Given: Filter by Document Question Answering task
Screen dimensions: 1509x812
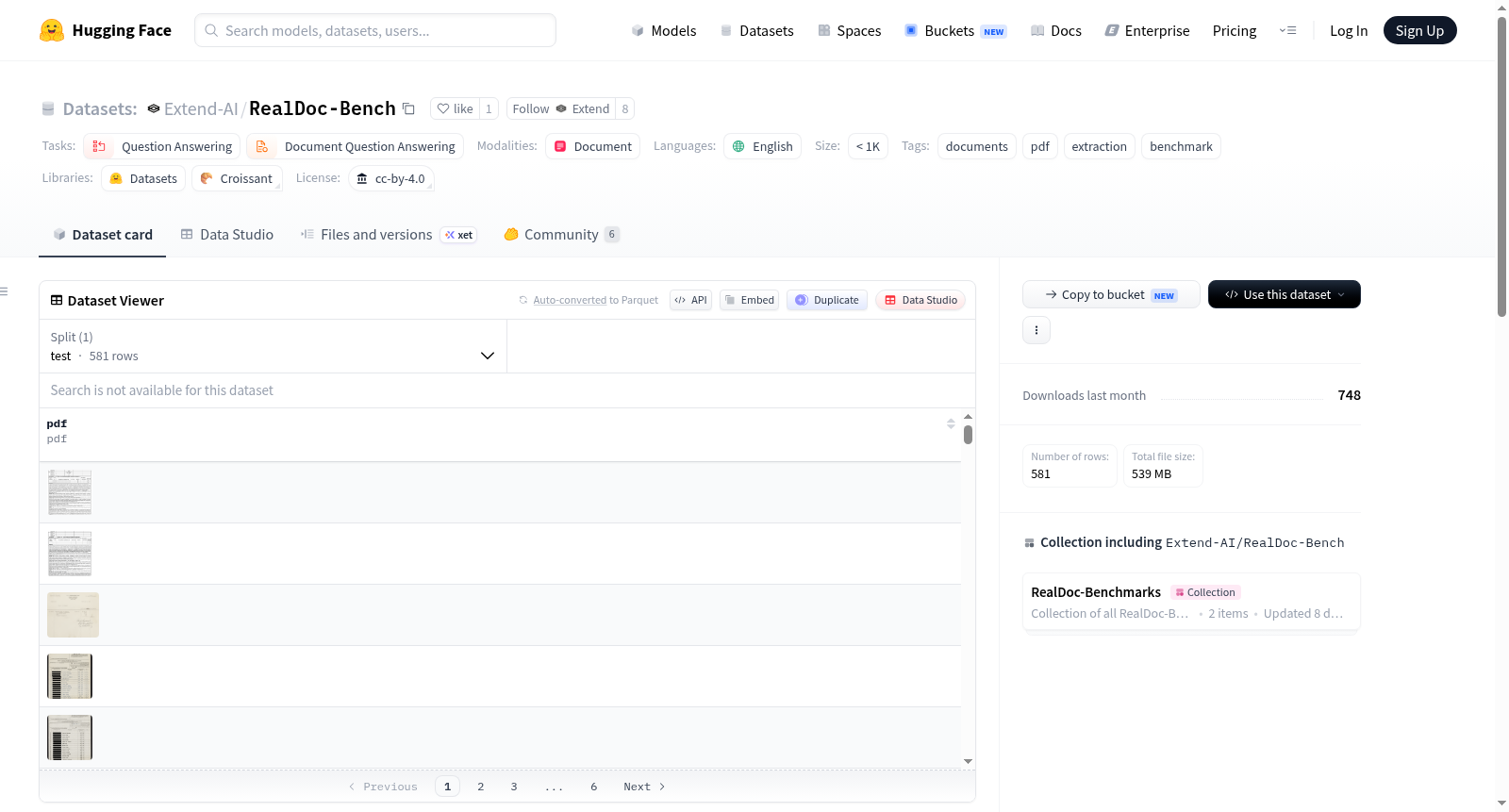Looking at the screenshot, I should click(x=356, y=146).
